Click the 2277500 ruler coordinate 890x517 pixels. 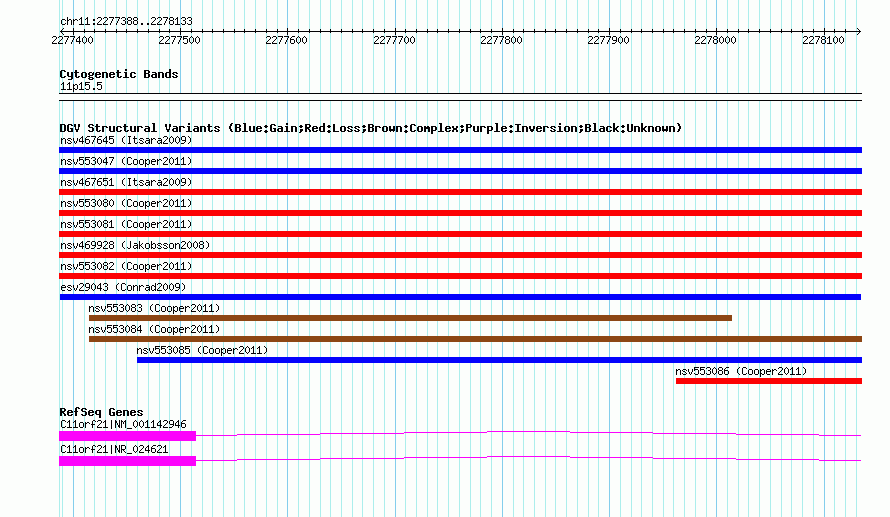tap(179, 40)
